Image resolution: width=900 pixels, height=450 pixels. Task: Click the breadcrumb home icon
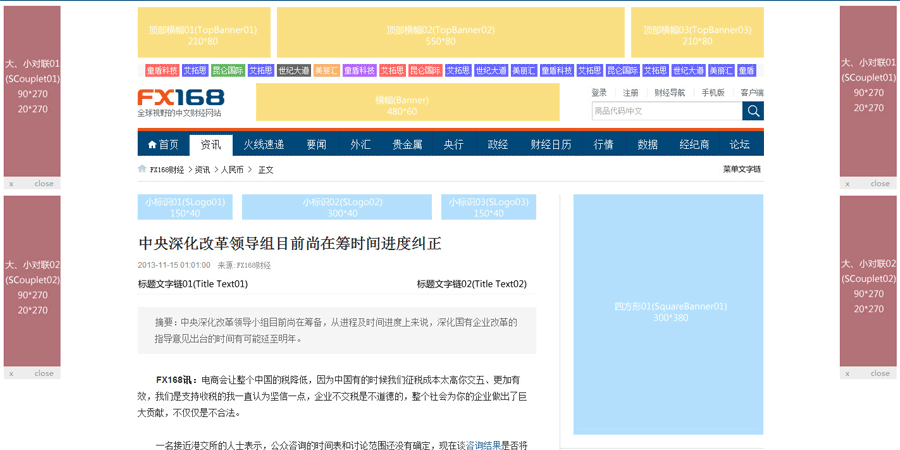pos(142,169)
